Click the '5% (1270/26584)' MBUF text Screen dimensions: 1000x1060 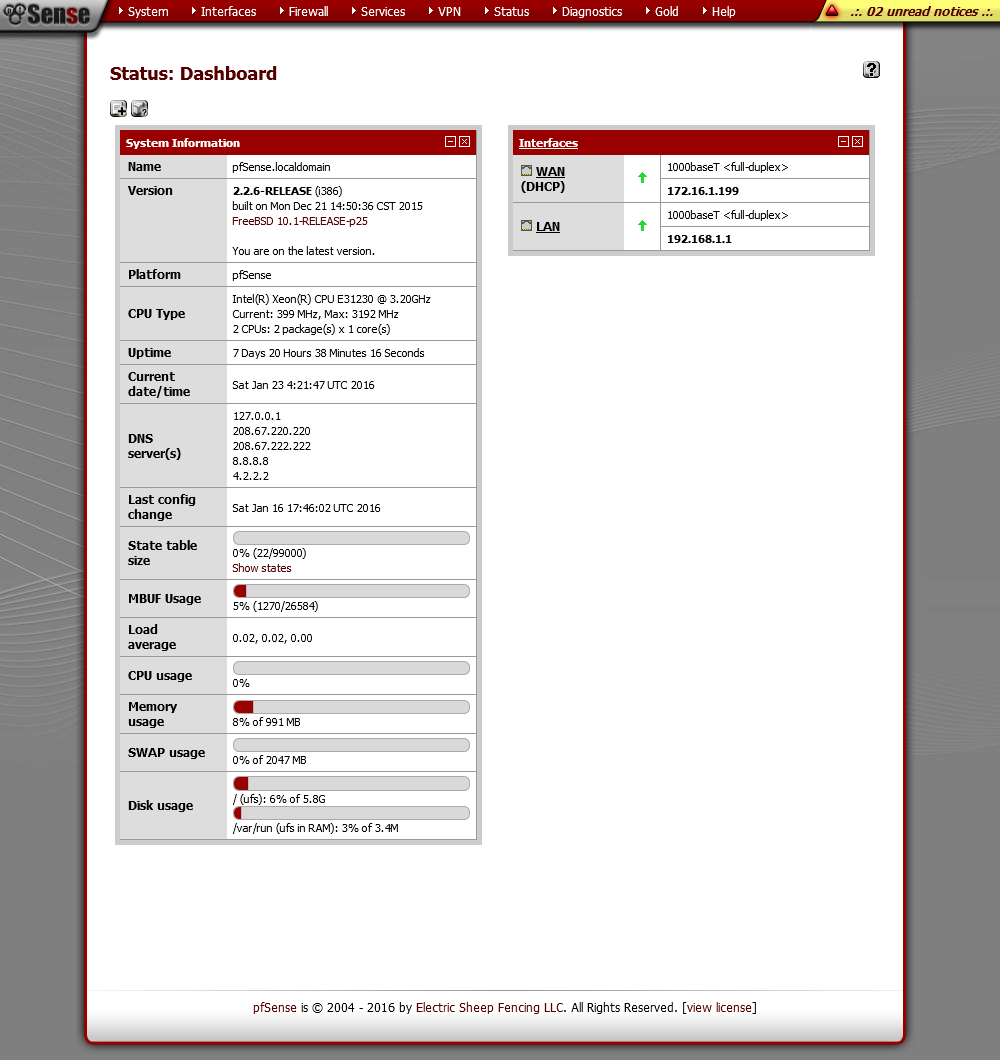click(x=275, y=606)
